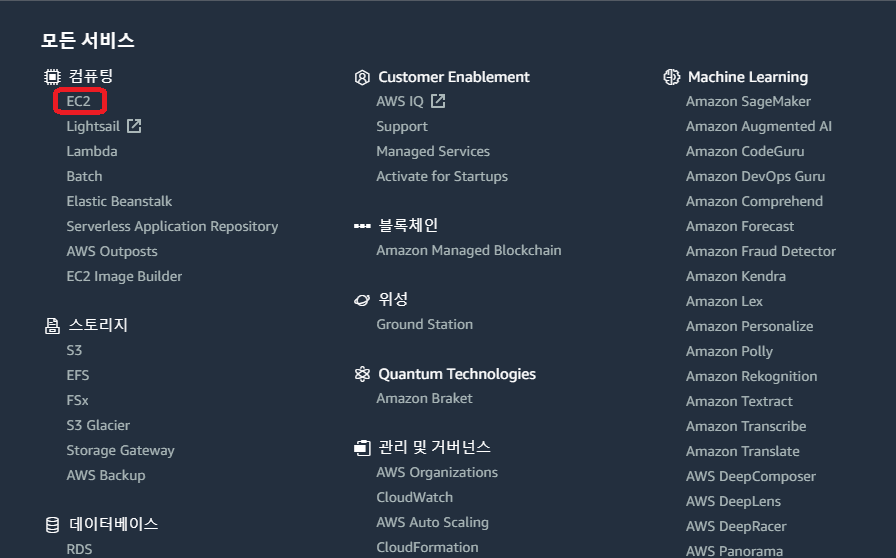Click the Compute category chip icon
896x558 pixels.
pos(52,77)
